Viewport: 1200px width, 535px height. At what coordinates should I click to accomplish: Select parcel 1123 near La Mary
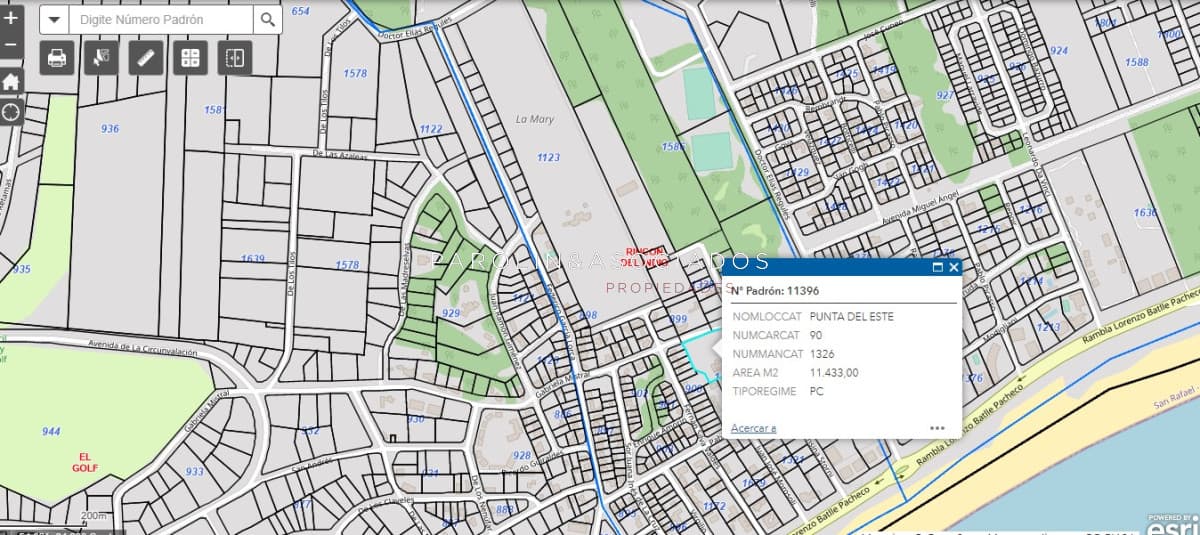[548, 158]
